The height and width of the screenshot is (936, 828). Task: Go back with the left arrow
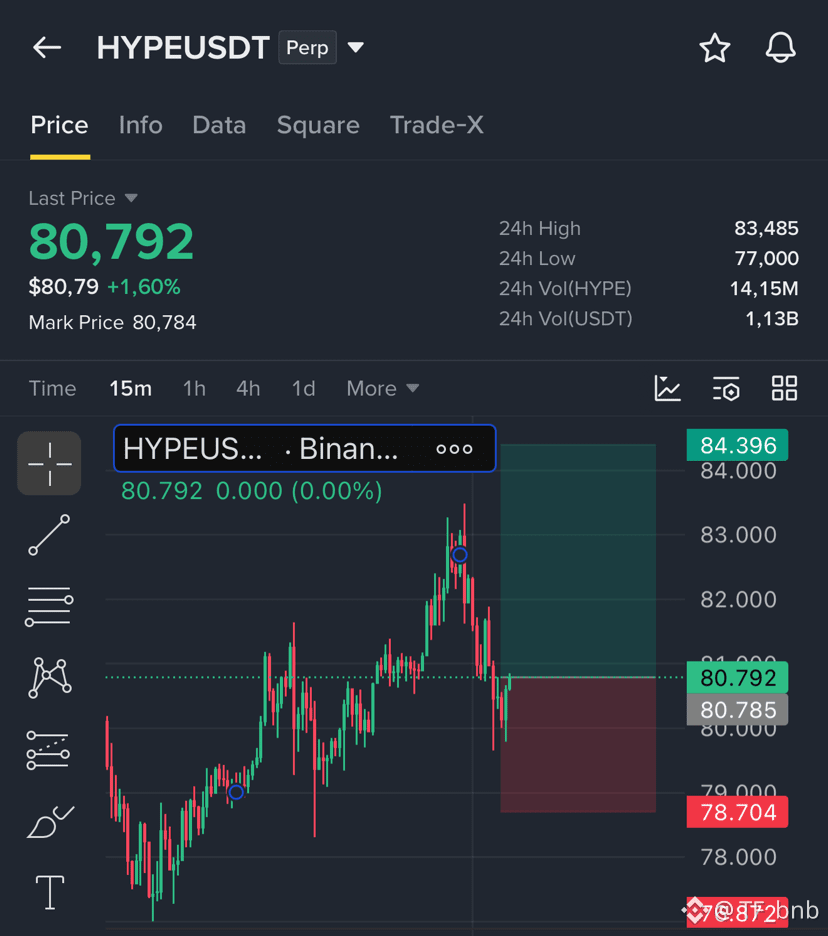pos(47,47)
